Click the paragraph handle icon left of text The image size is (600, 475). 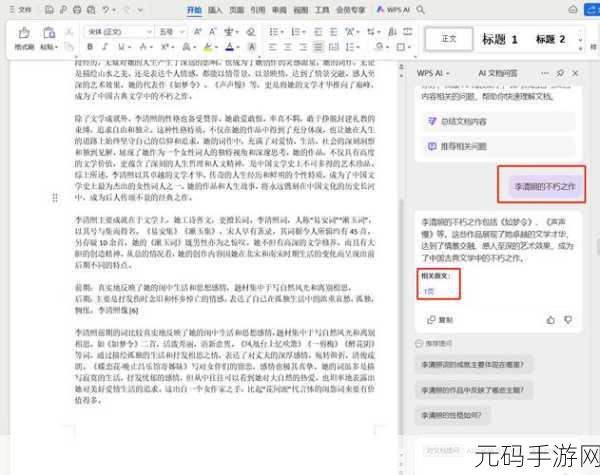[55, 198]
